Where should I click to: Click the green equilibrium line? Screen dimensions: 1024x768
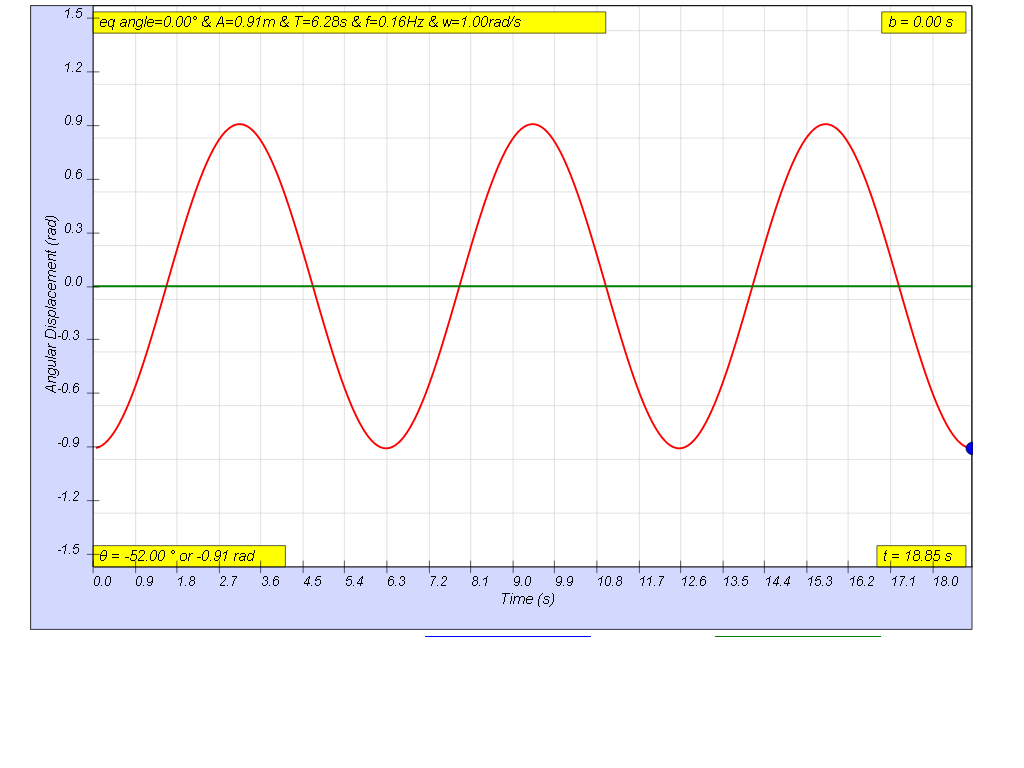[x=532, y=286]
